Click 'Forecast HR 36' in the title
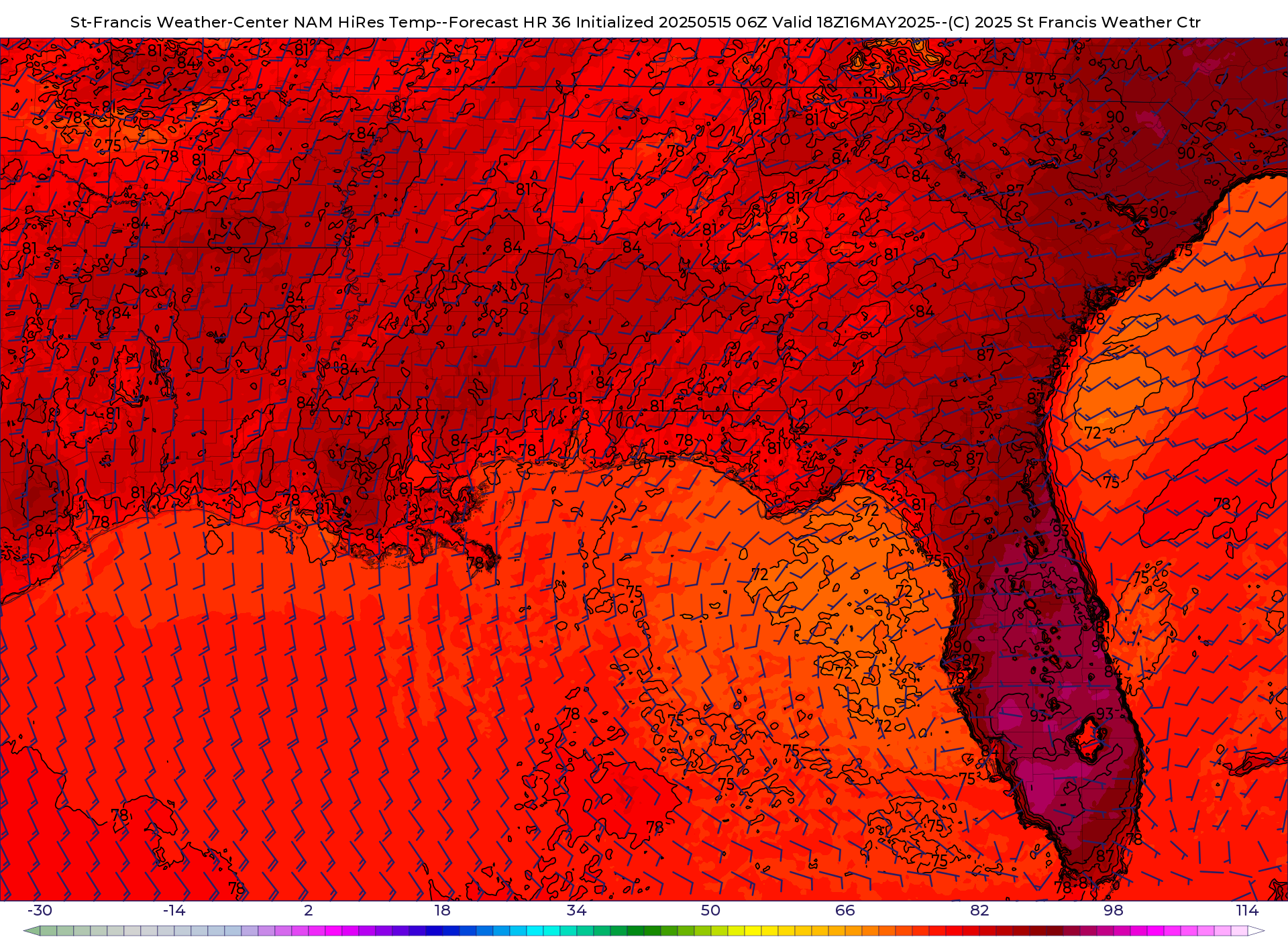 click(511, 22)
